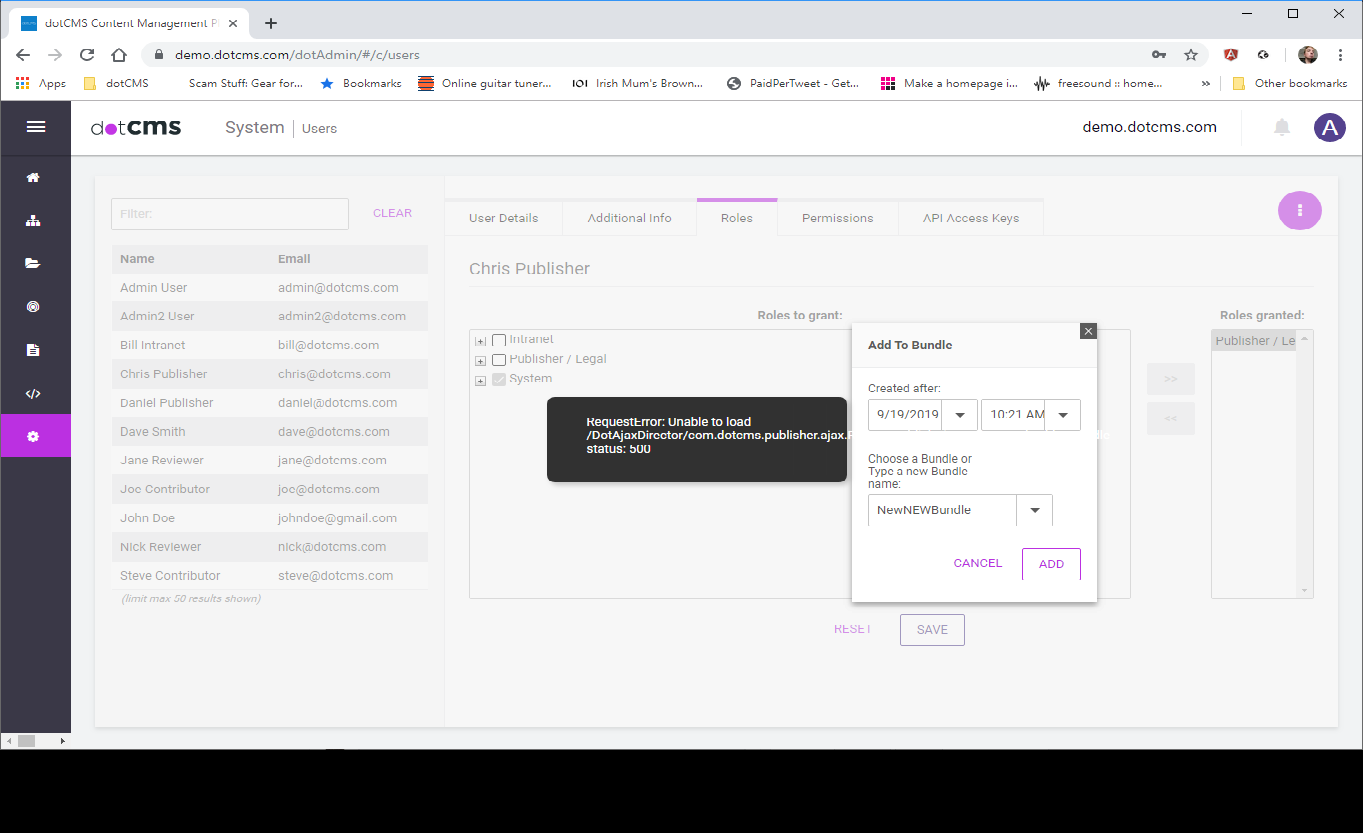Expand the Publisher / Legal role tree item
This screenshot has width=1363, height=833.
[480, 359]
